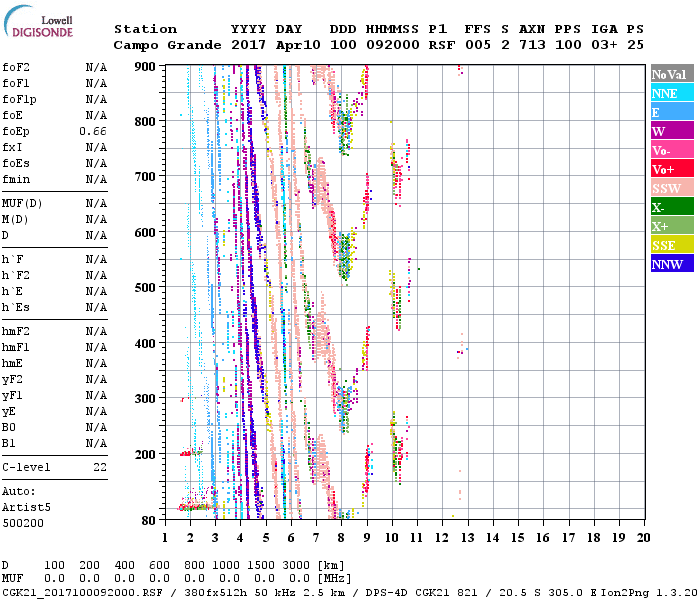Click the MUF(D) parameter row label
Viewport: 700px width, 600px height.
click(x=20, y=203)
